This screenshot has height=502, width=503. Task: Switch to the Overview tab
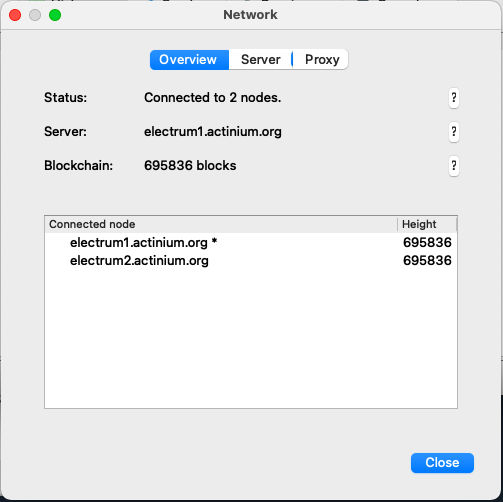click(189, 60)
